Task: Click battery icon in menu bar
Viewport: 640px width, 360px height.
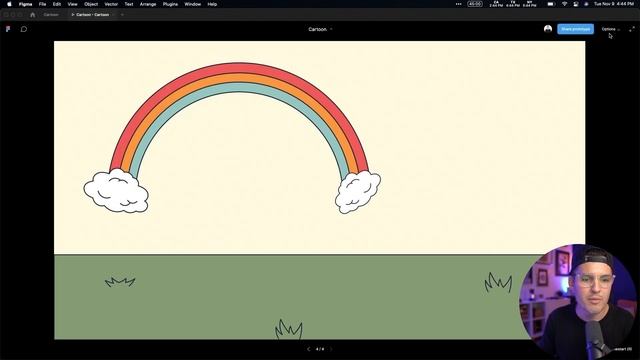Action: (x=551, y=4)
